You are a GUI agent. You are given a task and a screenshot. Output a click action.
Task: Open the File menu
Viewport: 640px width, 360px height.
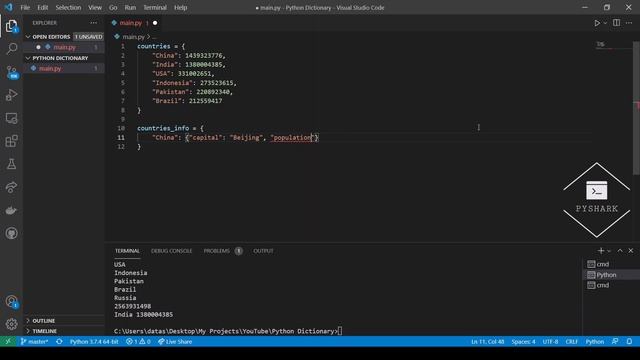25,7
